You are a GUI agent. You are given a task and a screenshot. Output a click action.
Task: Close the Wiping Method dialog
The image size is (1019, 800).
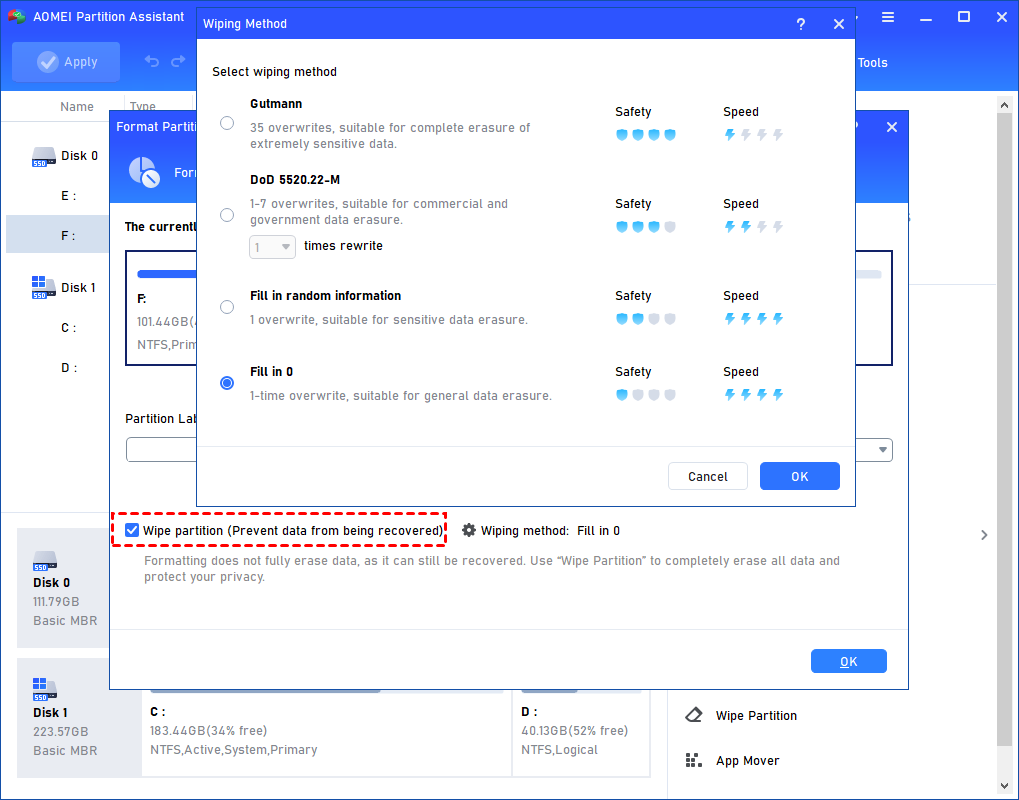pyautogui.click(x=839, y=24)
